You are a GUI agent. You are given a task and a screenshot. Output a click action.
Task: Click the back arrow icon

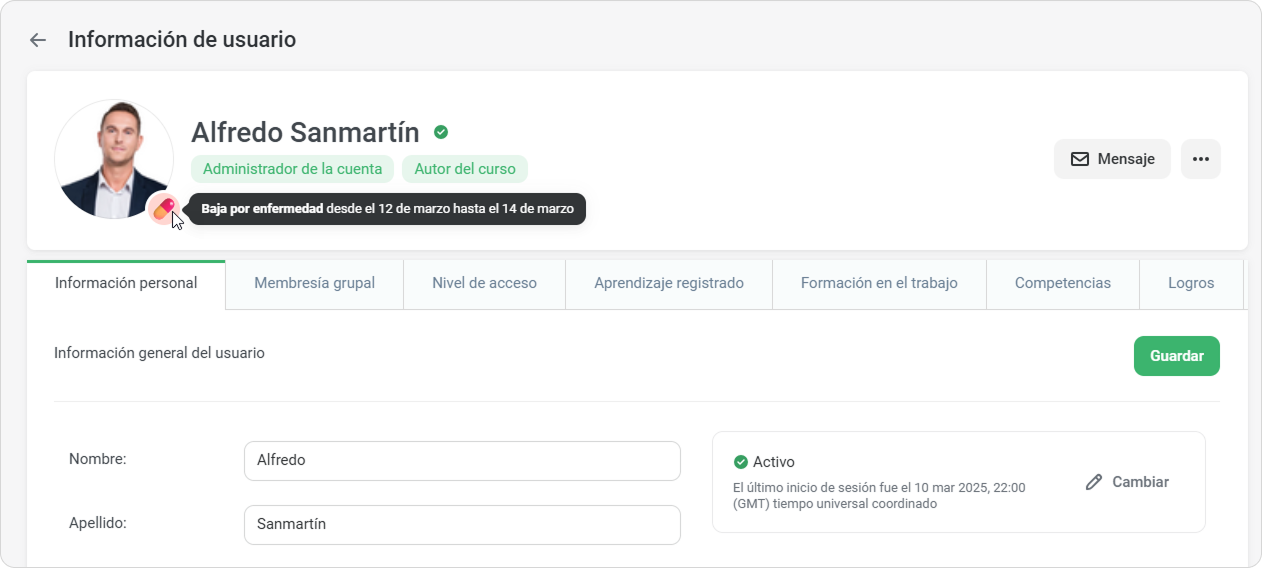pos(38,40)
